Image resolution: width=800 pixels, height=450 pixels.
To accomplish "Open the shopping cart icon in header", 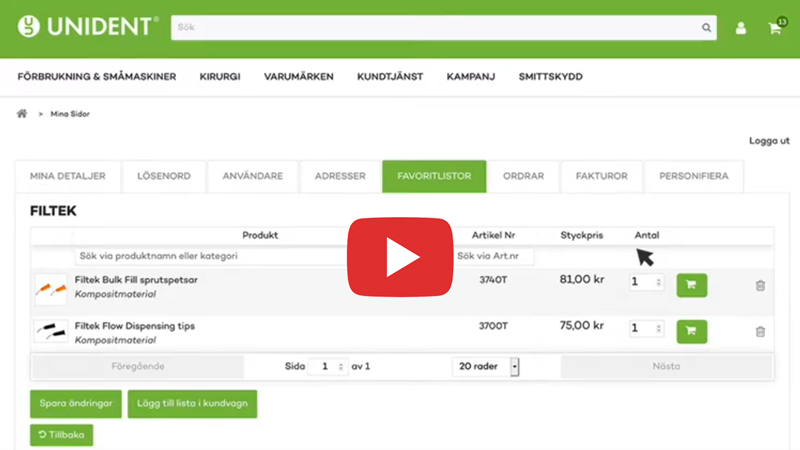I will pyautogui.click(x=774, y=28).
